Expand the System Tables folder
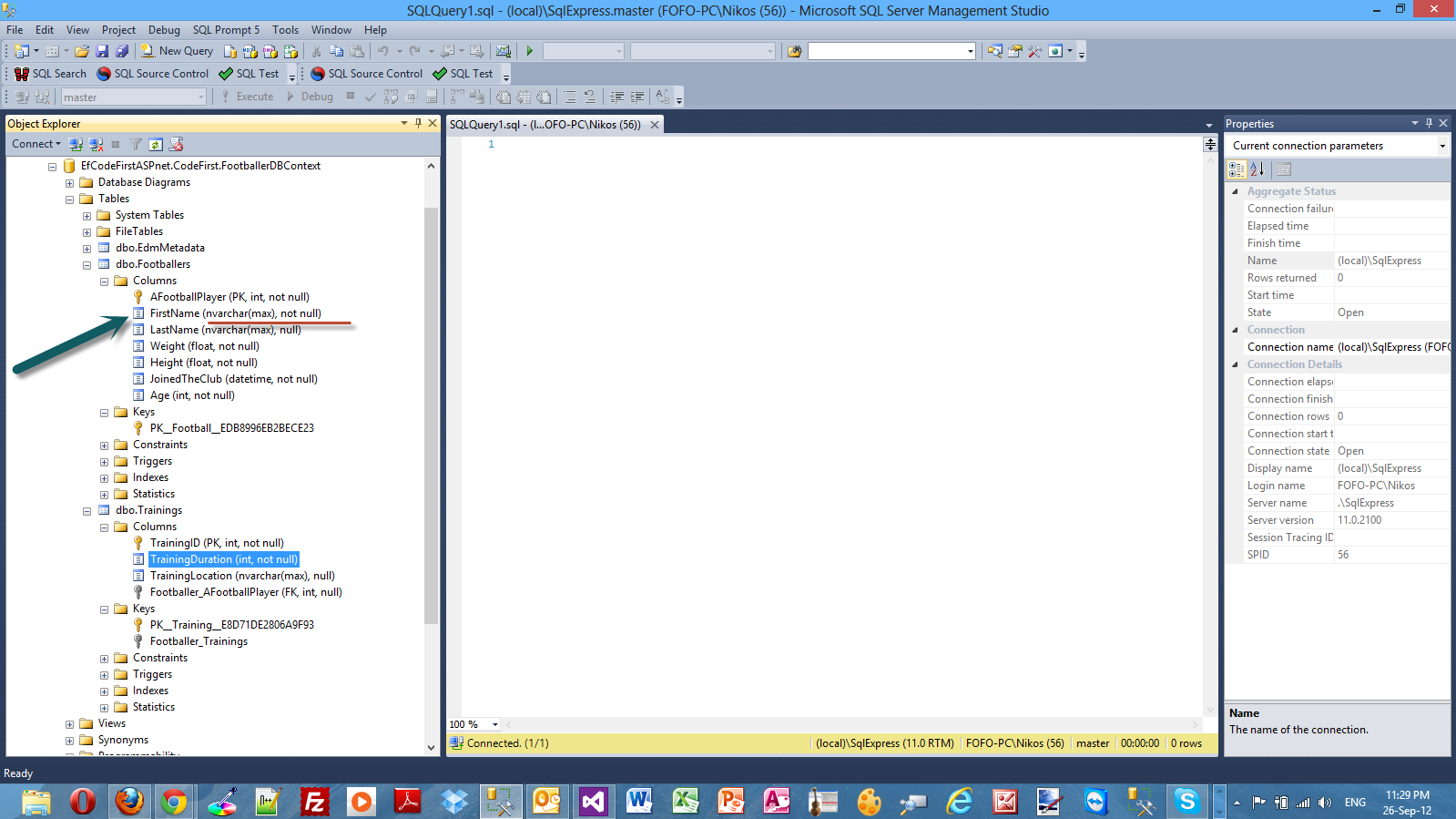The height and width of the screenshot is (819, 1456). (87, 216)
